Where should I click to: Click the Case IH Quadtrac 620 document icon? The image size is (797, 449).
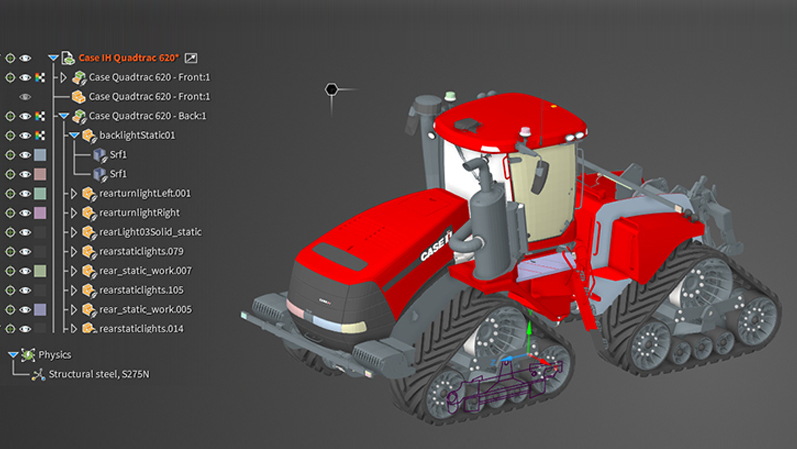tap(68, 58)
